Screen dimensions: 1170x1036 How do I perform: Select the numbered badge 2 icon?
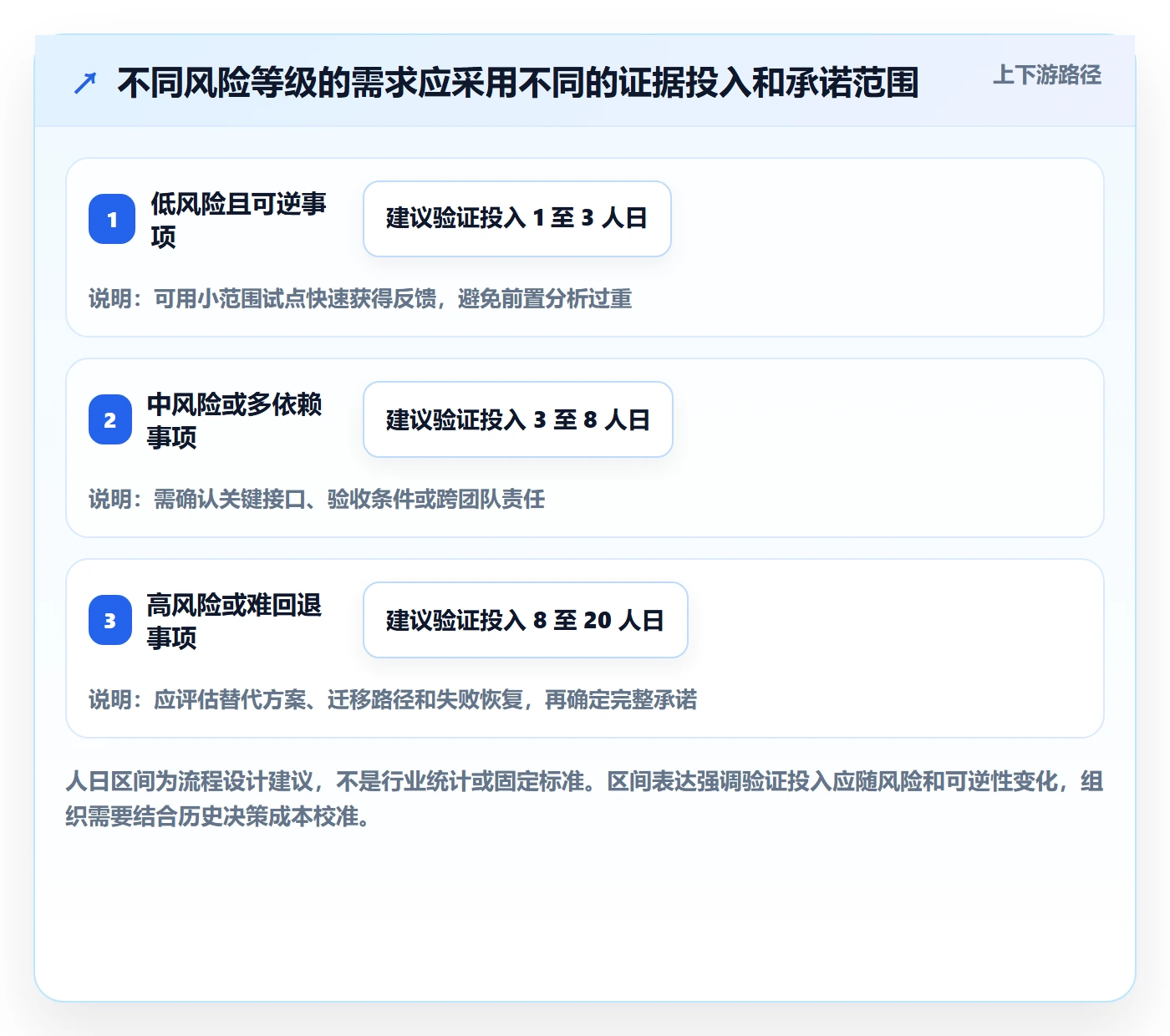[x=110, y=419]
